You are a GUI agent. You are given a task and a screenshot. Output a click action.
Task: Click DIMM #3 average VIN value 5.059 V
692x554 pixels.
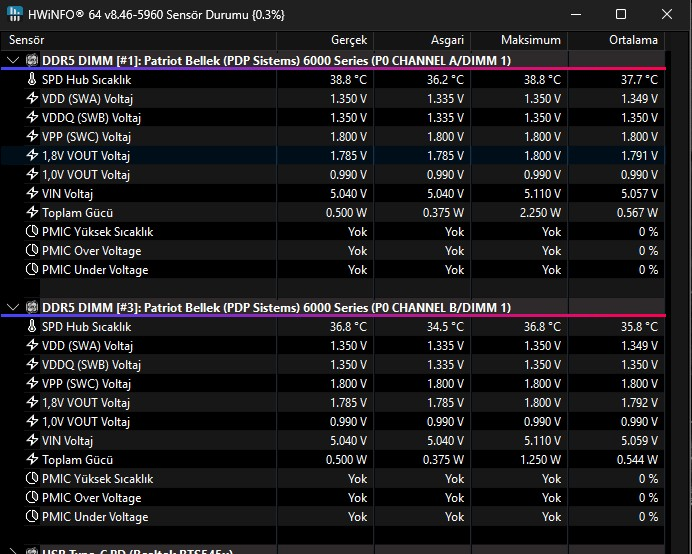pos(639,441)
